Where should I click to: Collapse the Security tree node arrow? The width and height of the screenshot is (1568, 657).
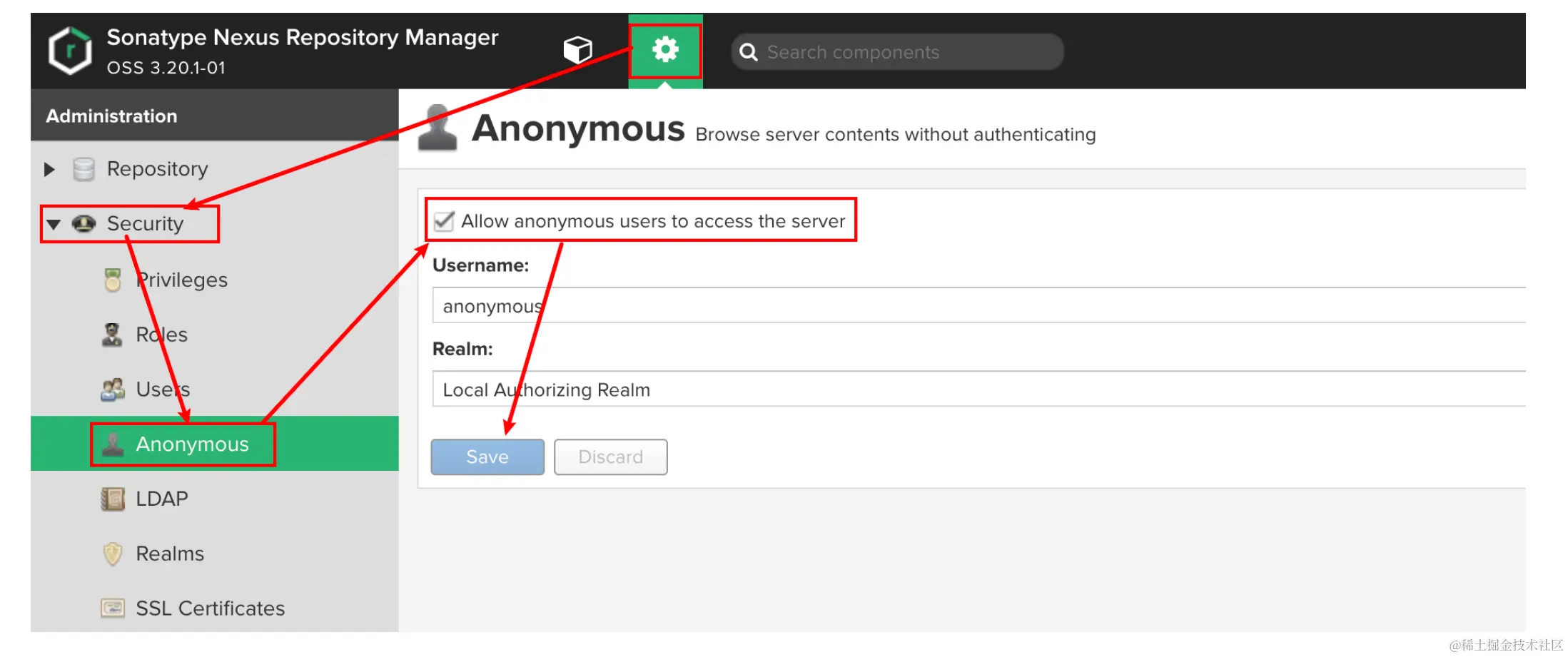54,224
